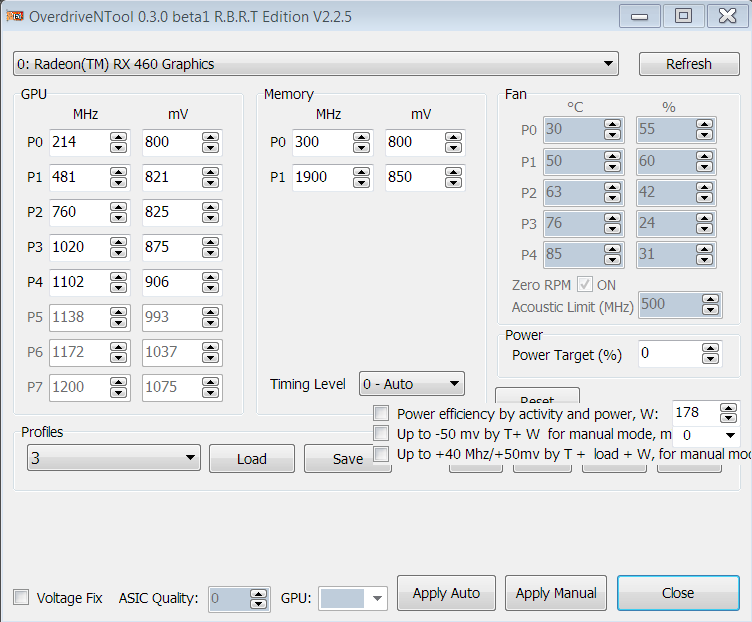Increase Fan P1 percent value 60

[705, 156]
